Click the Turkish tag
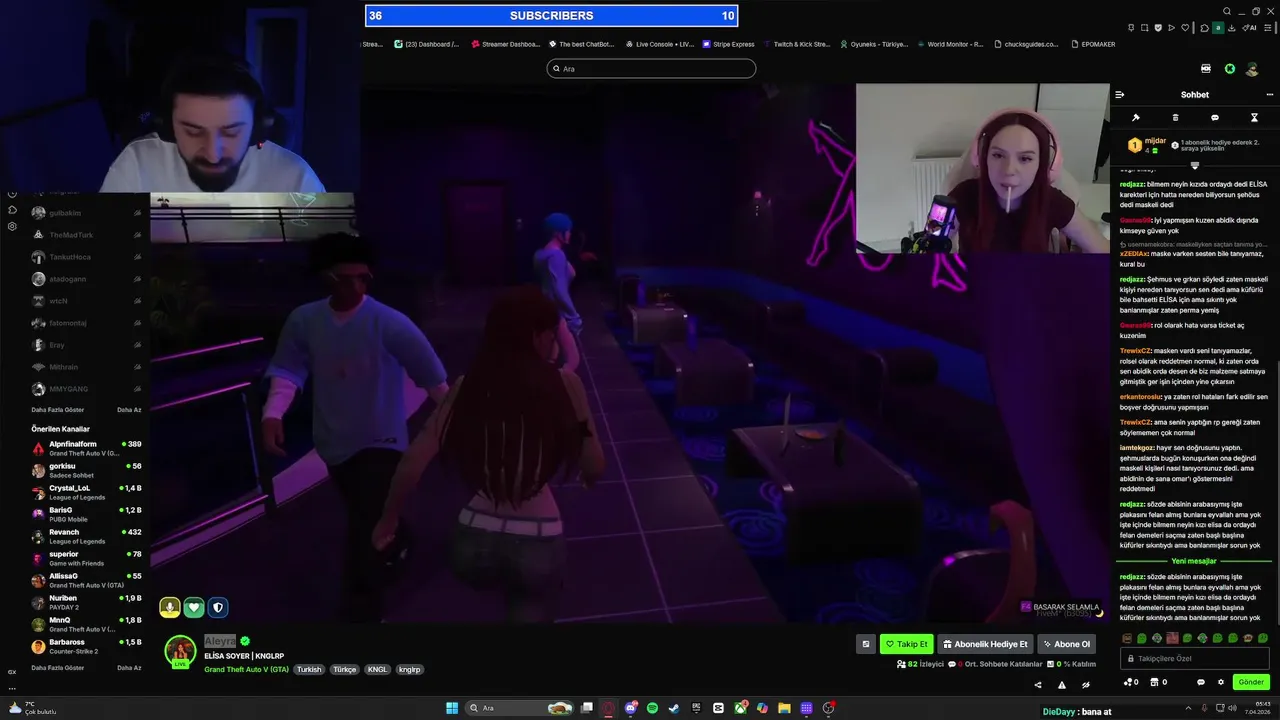Image resolution: width=1280 pixels, height=720 pixels. [309, 669]
